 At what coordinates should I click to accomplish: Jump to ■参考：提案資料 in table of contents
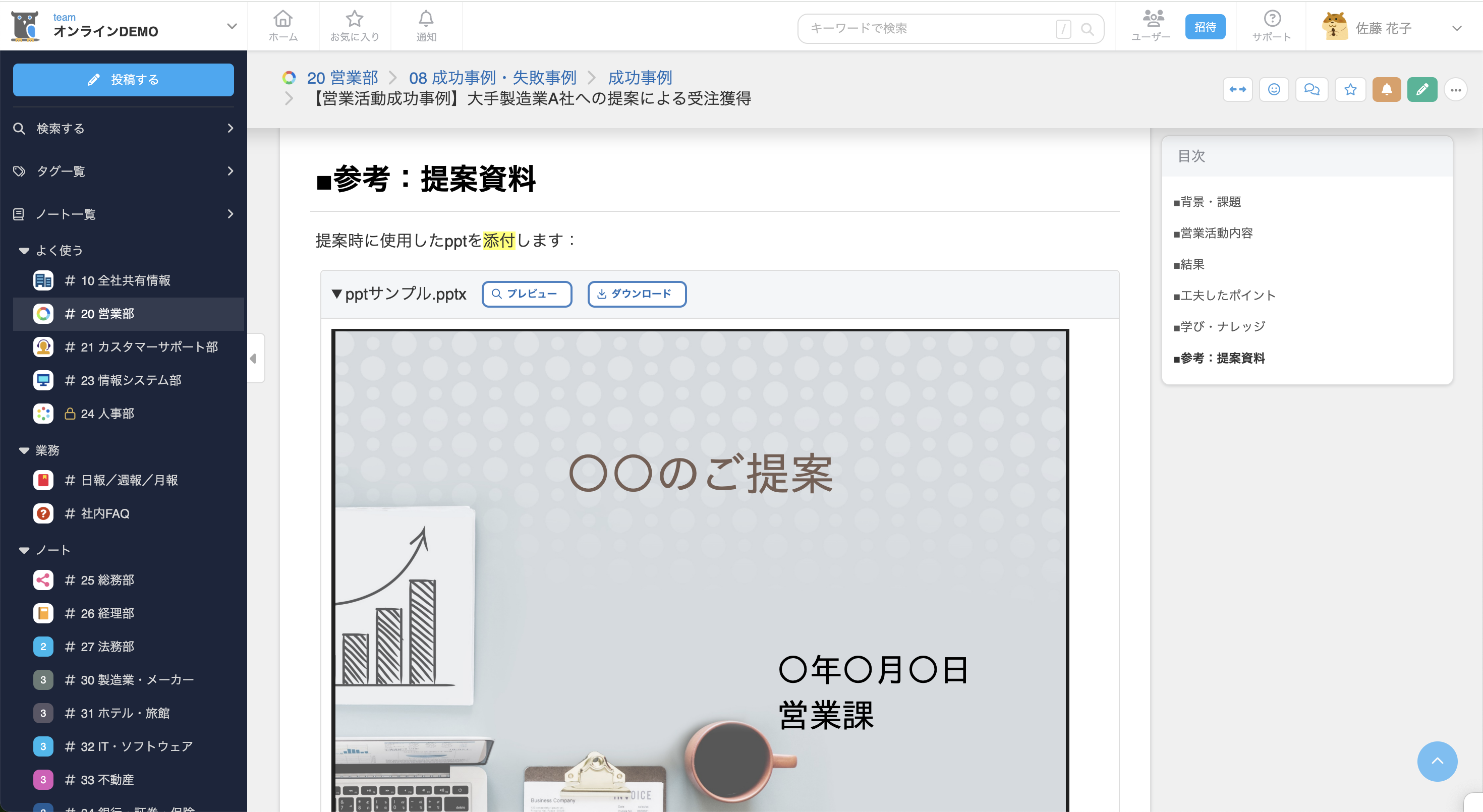1219,358
